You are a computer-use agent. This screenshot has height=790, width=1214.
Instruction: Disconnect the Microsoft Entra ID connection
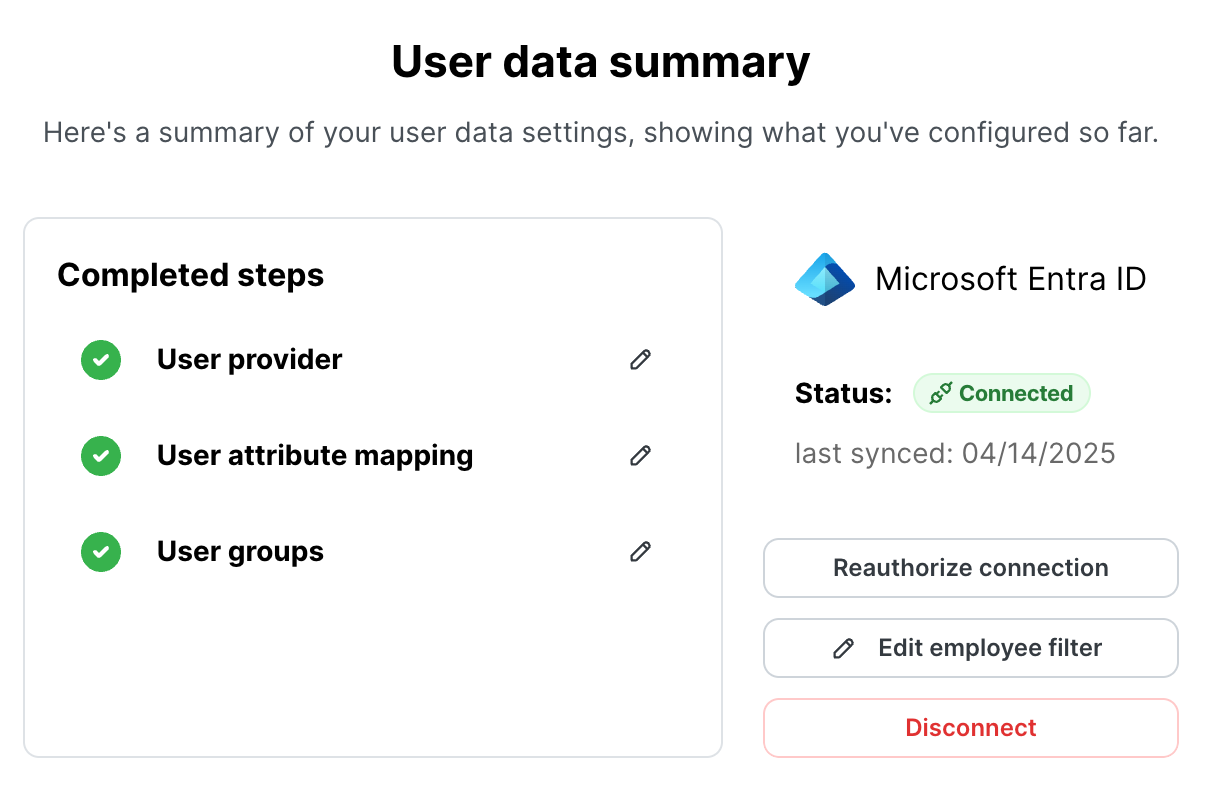pyautogui.click(x=971, y=728)
